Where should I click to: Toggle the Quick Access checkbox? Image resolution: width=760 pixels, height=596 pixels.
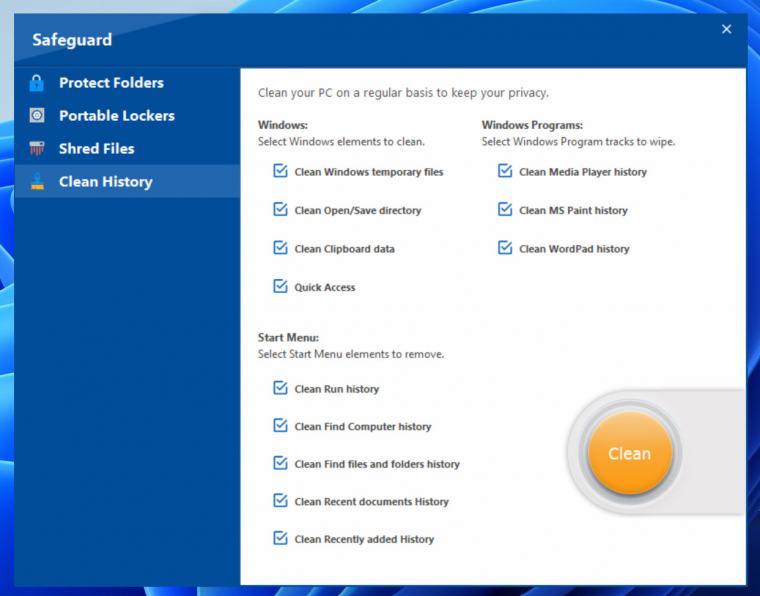pyautogui.click(x=280, y=286)
